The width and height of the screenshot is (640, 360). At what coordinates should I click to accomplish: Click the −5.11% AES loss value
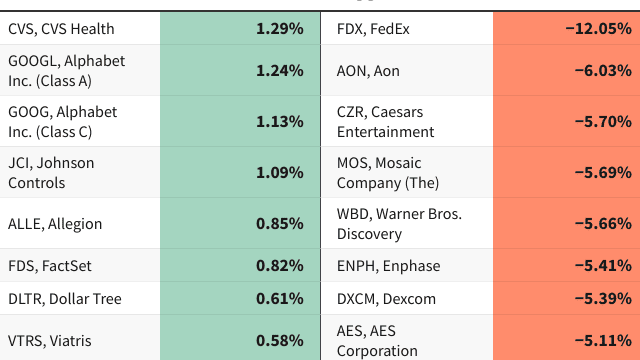point(603,340)
